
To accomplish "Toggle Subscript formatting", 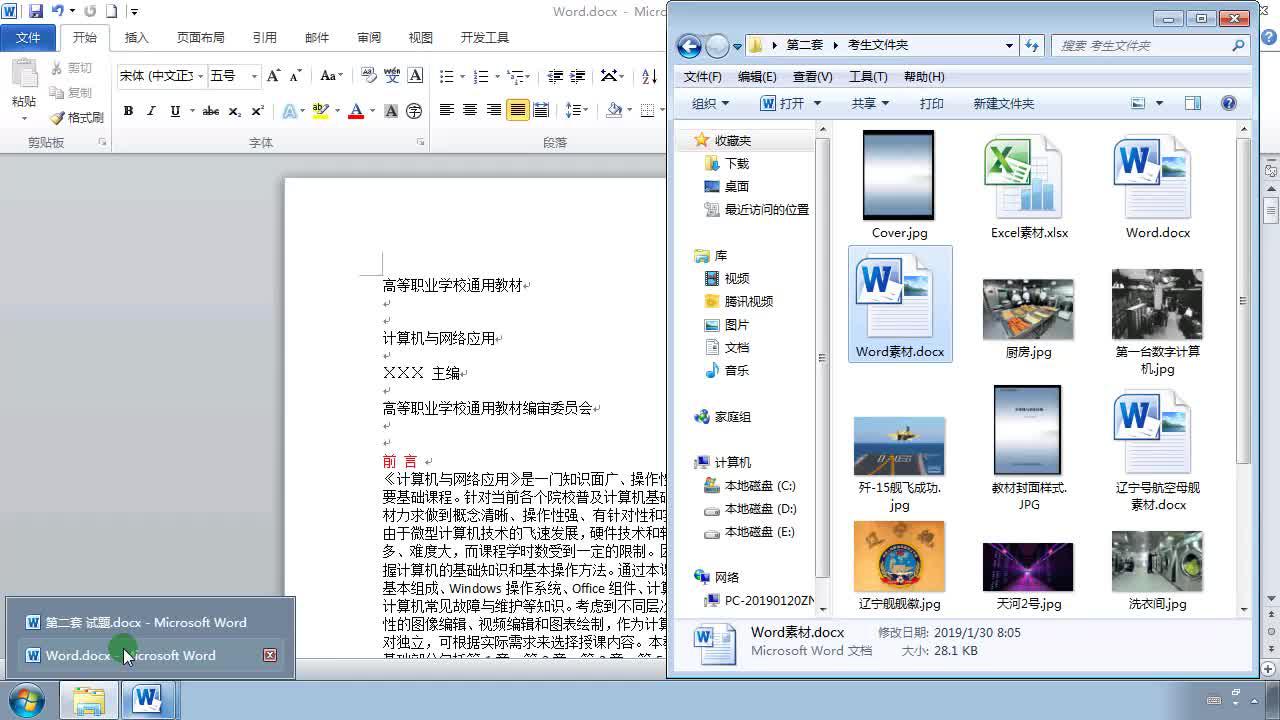I will (234, 111).
